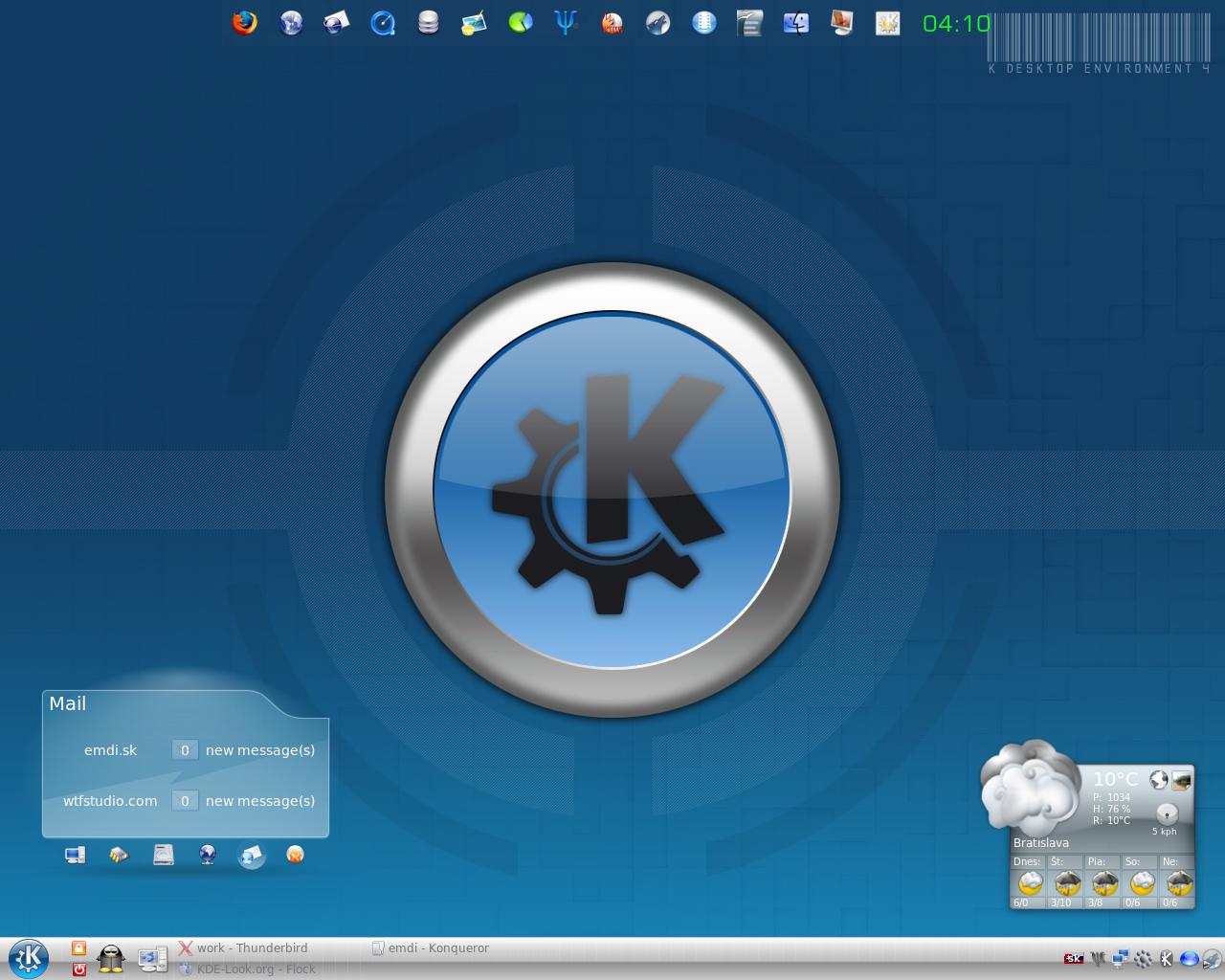Click the Mail widget title

pyautogui.click(x=68, y=703)
